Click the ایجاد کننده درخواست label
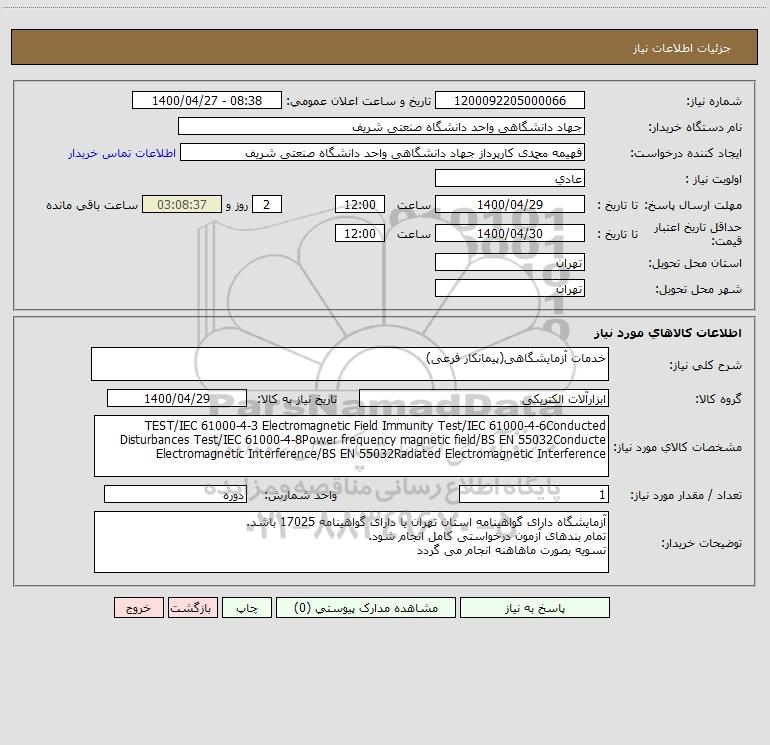The width and height of the screenshot is (770, 745). coord(686,154)
